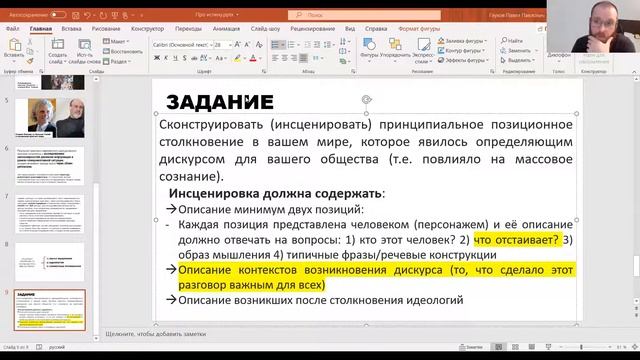Open Character Spacing (AV) dropdown
This screenshot has width=640, height=360.
click(x=204, y=58)
